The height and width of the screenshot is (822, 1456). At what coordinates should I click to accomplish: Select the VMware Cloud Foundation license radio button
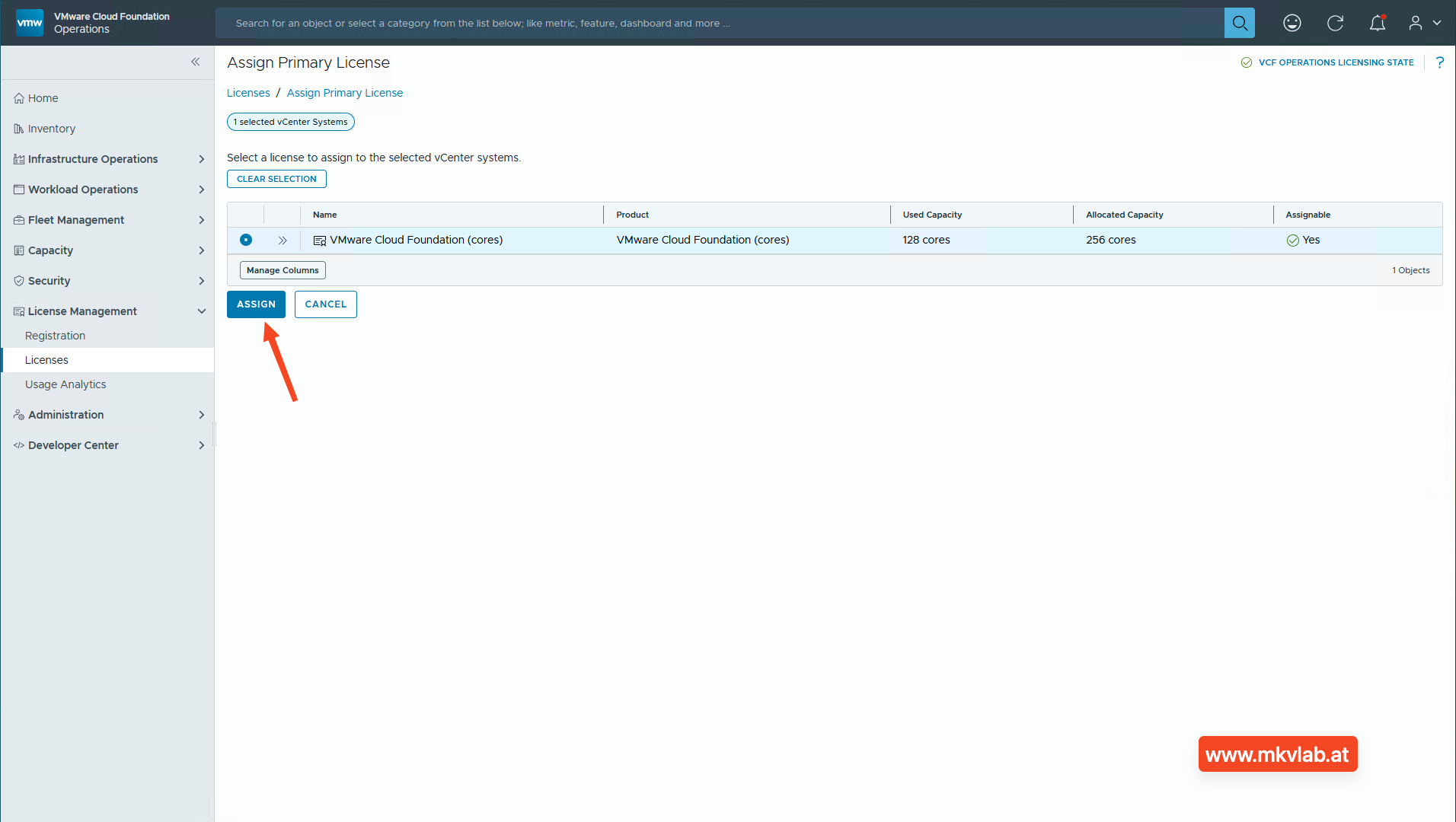click(246, 240)
